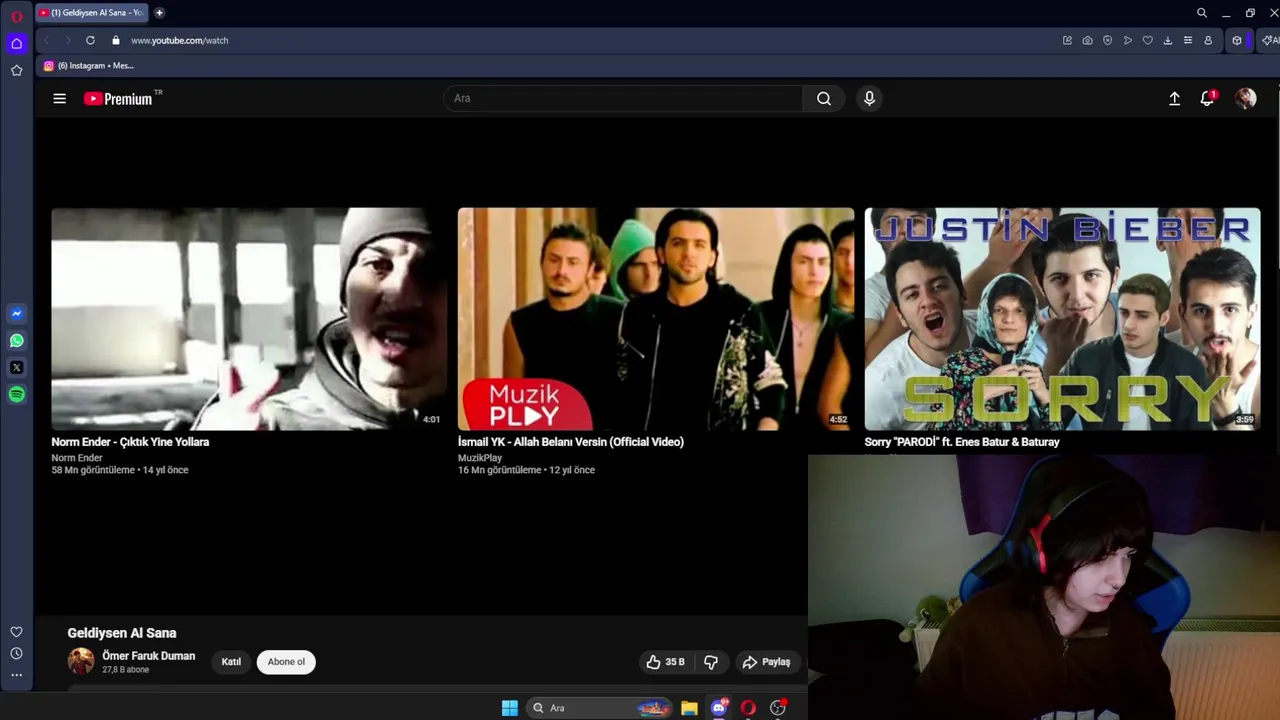
Task: Open the ad blocker shield icon
Action: tap(1107, 40)
